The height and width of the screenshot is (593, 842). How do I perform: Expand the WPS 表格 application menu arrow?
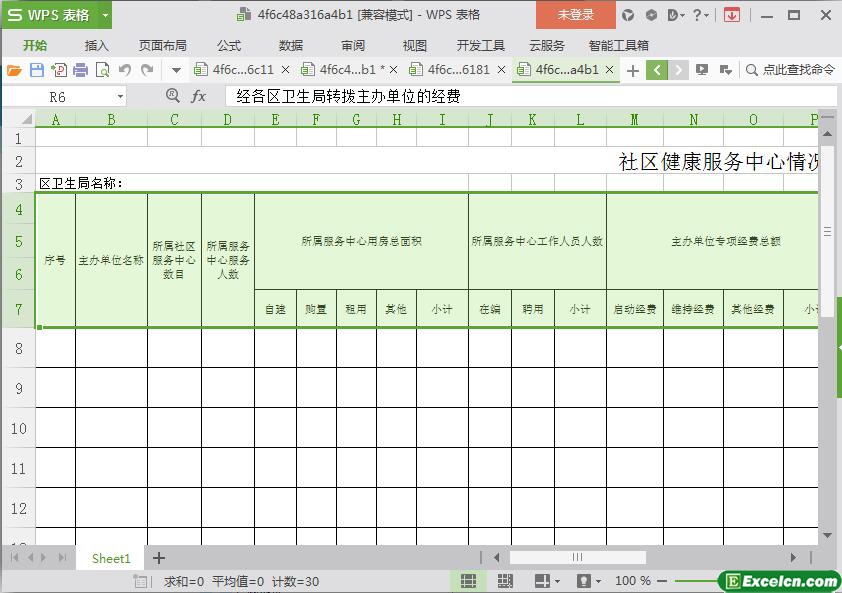[105, 15]
